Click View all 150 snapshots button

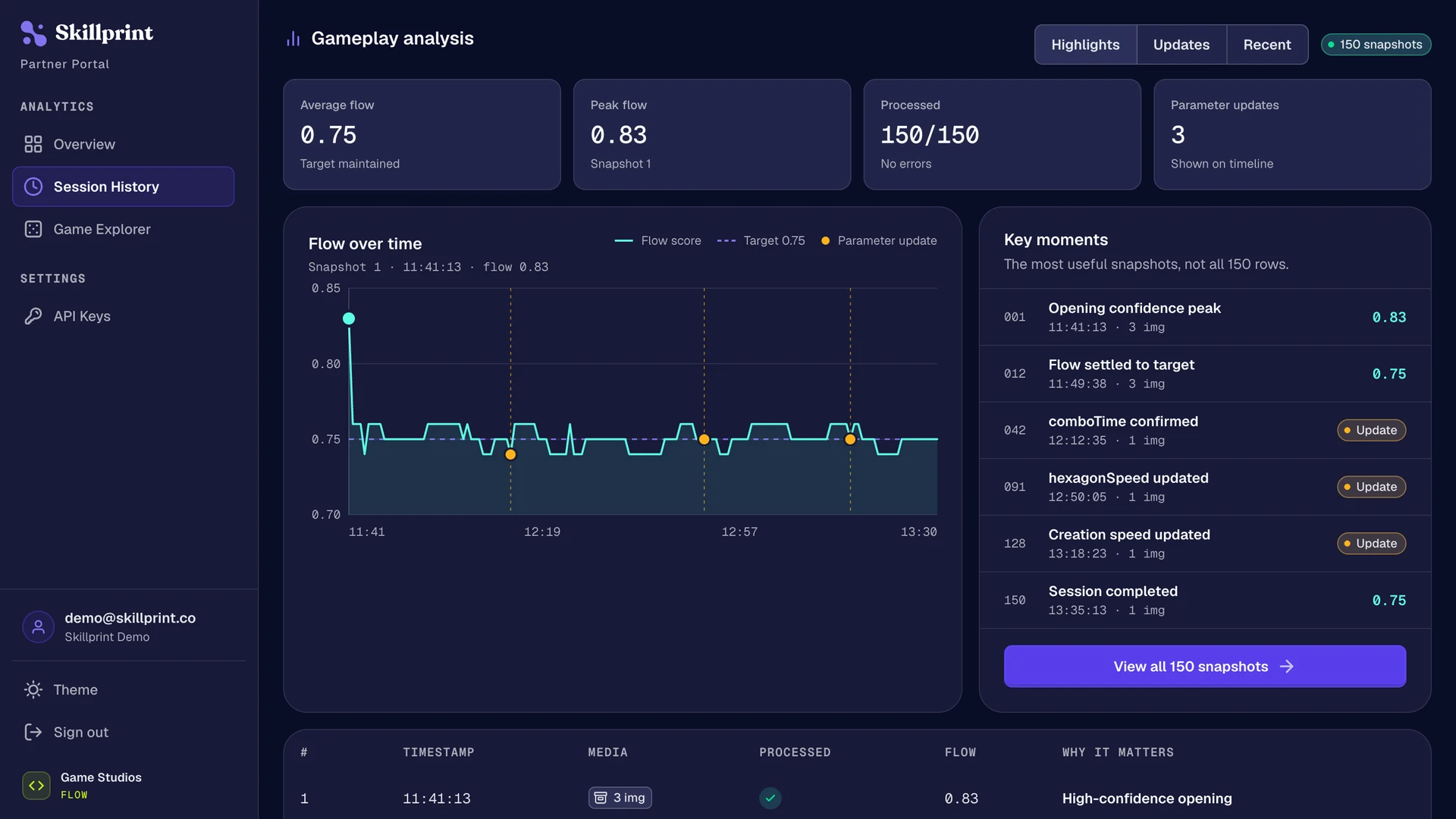tap(1204, 667)
